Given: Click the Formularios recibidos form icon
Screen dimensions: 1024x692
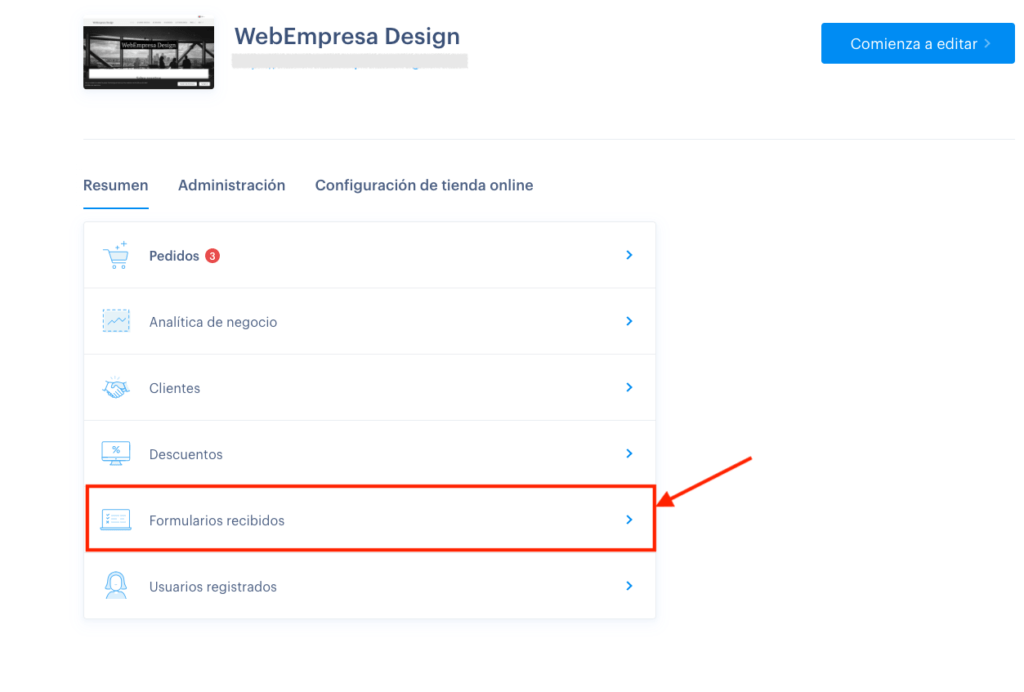Looking at the screenshot, I should tap(116, 520).
